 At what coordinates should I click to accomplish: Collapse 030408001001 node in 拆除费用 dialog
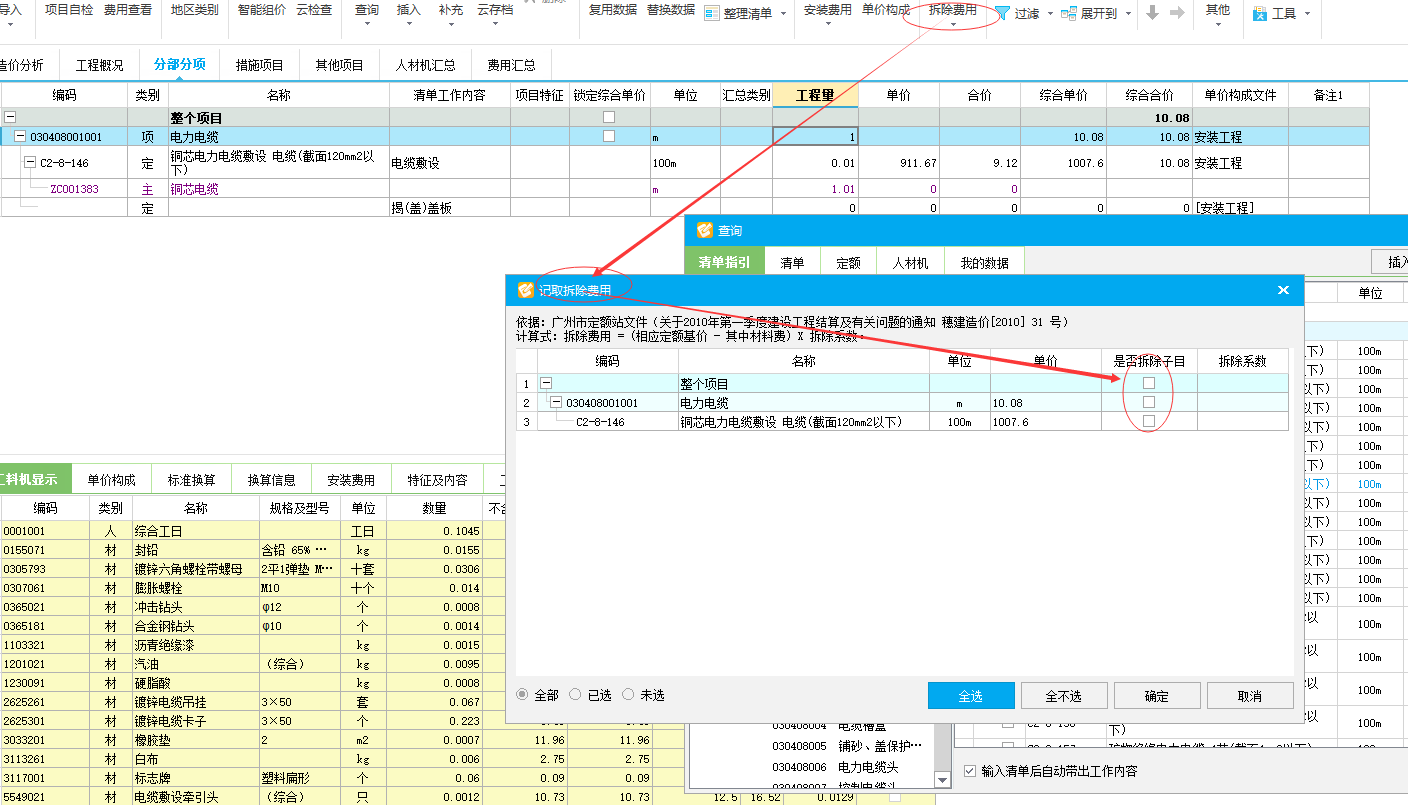tap(556, 402)
